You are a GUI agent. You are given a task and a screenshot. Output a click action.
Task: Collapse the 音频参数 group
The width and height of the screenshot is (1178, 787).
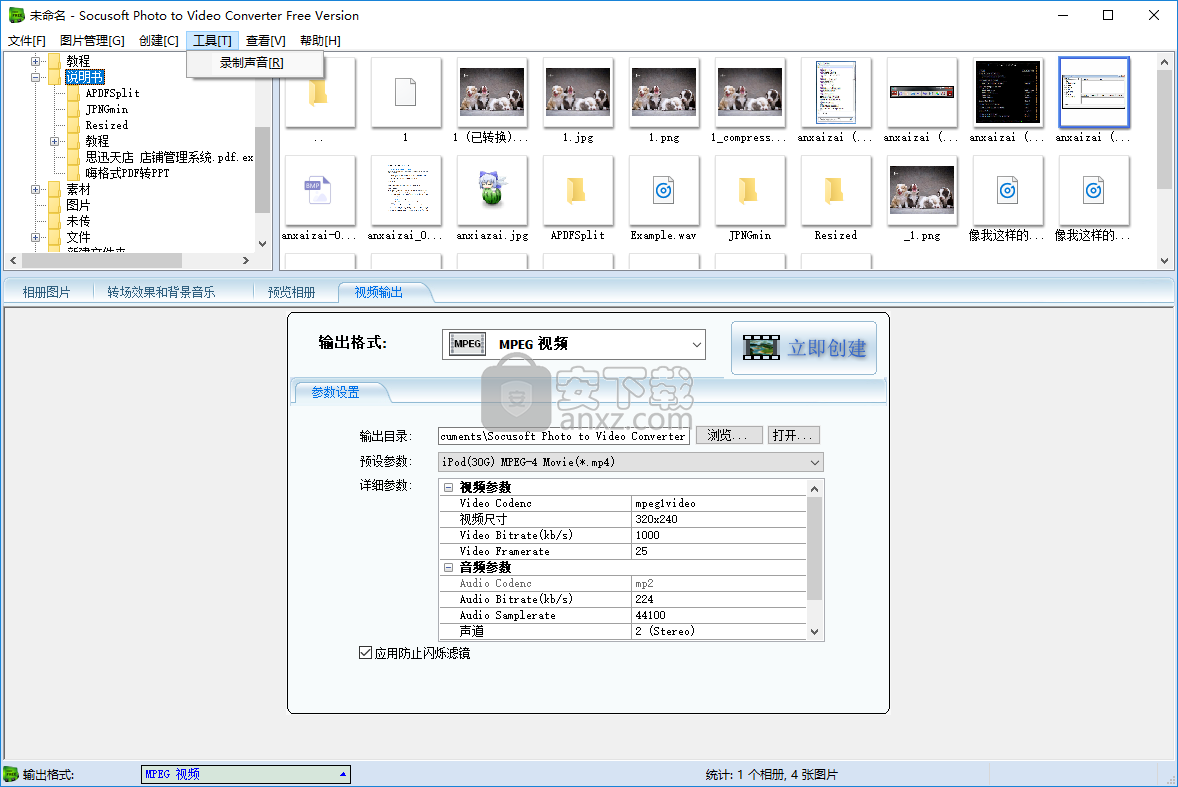(449, 568)
